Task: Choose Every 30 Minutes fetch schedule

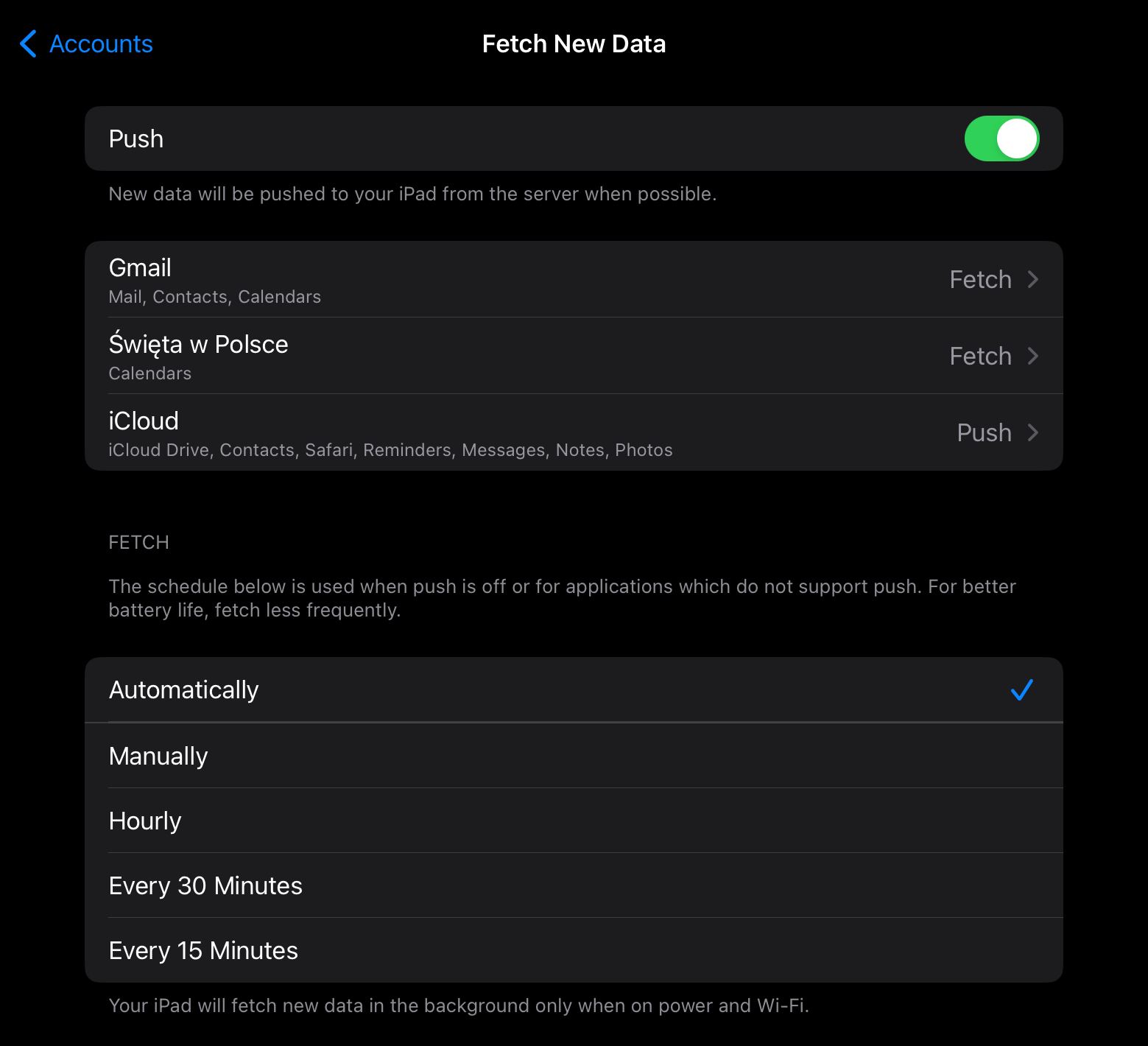Action: (x=574, y=885)
